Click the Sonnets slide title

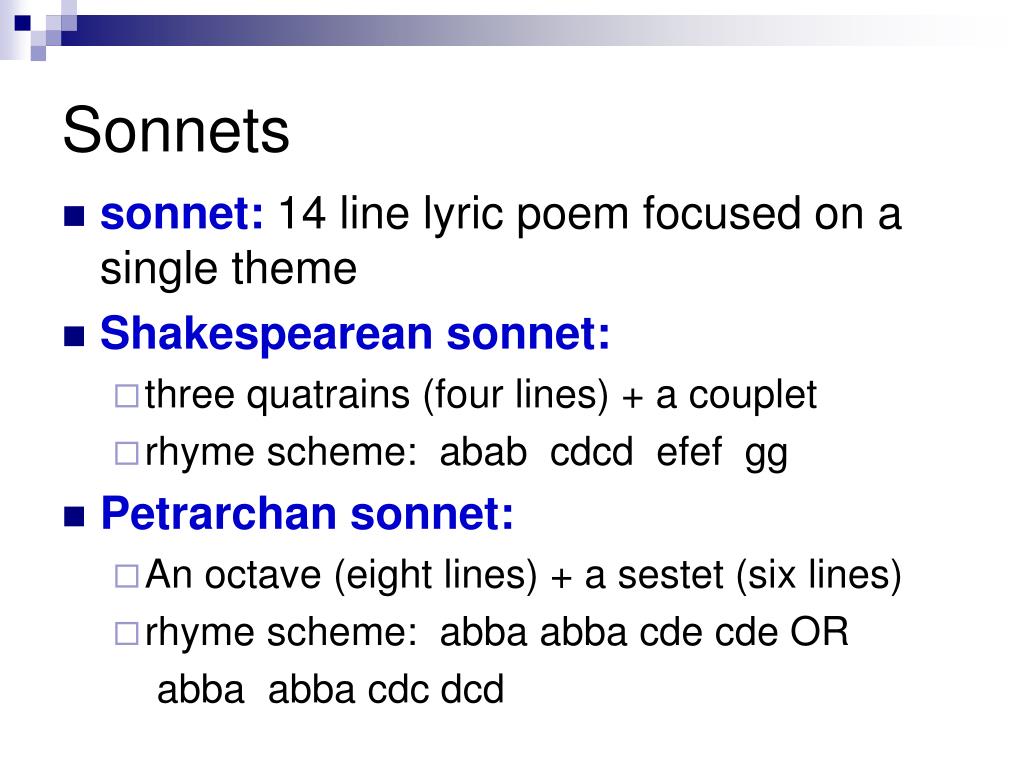[x=176, y=131]
